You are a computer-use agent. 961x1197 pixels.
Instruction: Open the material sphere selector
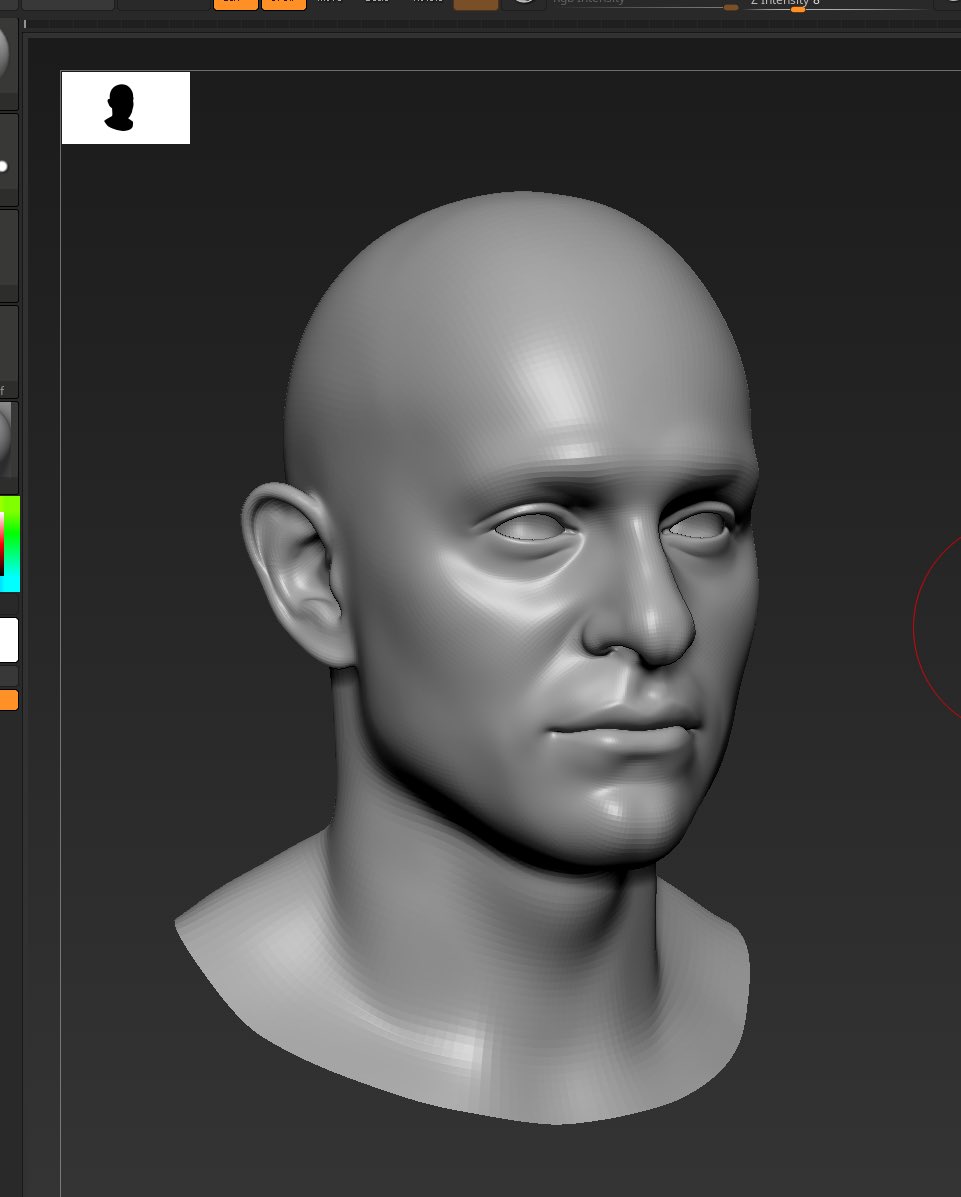pyautogui.click(x=8, y=446)
